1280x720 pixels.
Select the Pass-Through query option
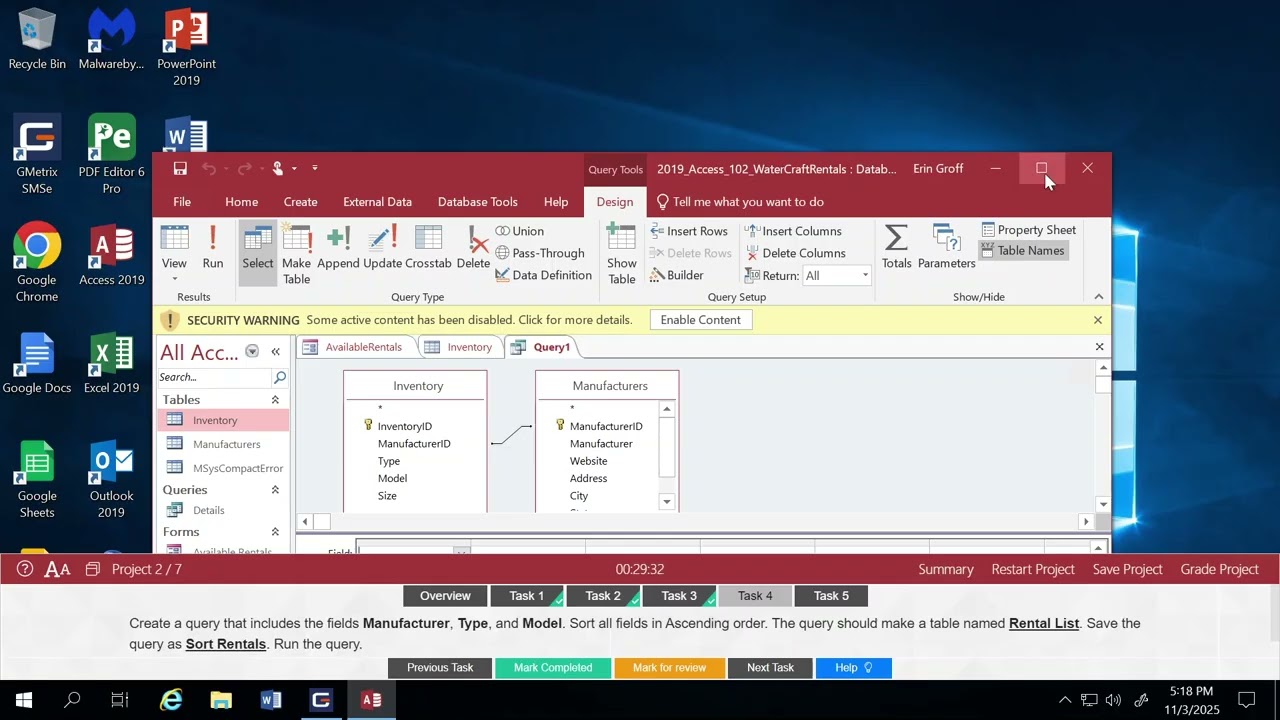tap(540, 253)
